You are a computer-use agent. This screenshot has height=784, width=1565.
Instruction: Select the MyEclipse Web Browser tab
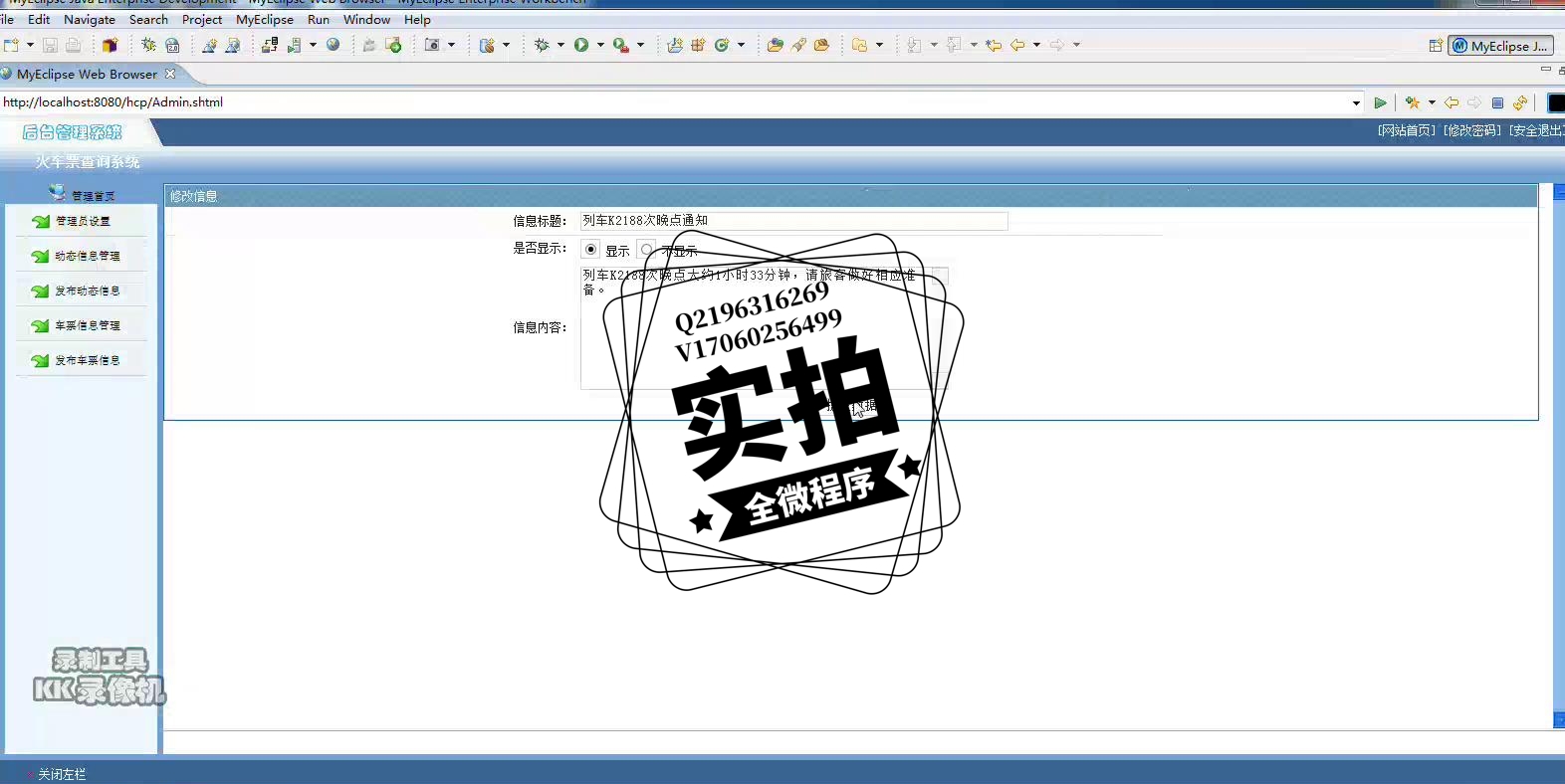point(87,74)
